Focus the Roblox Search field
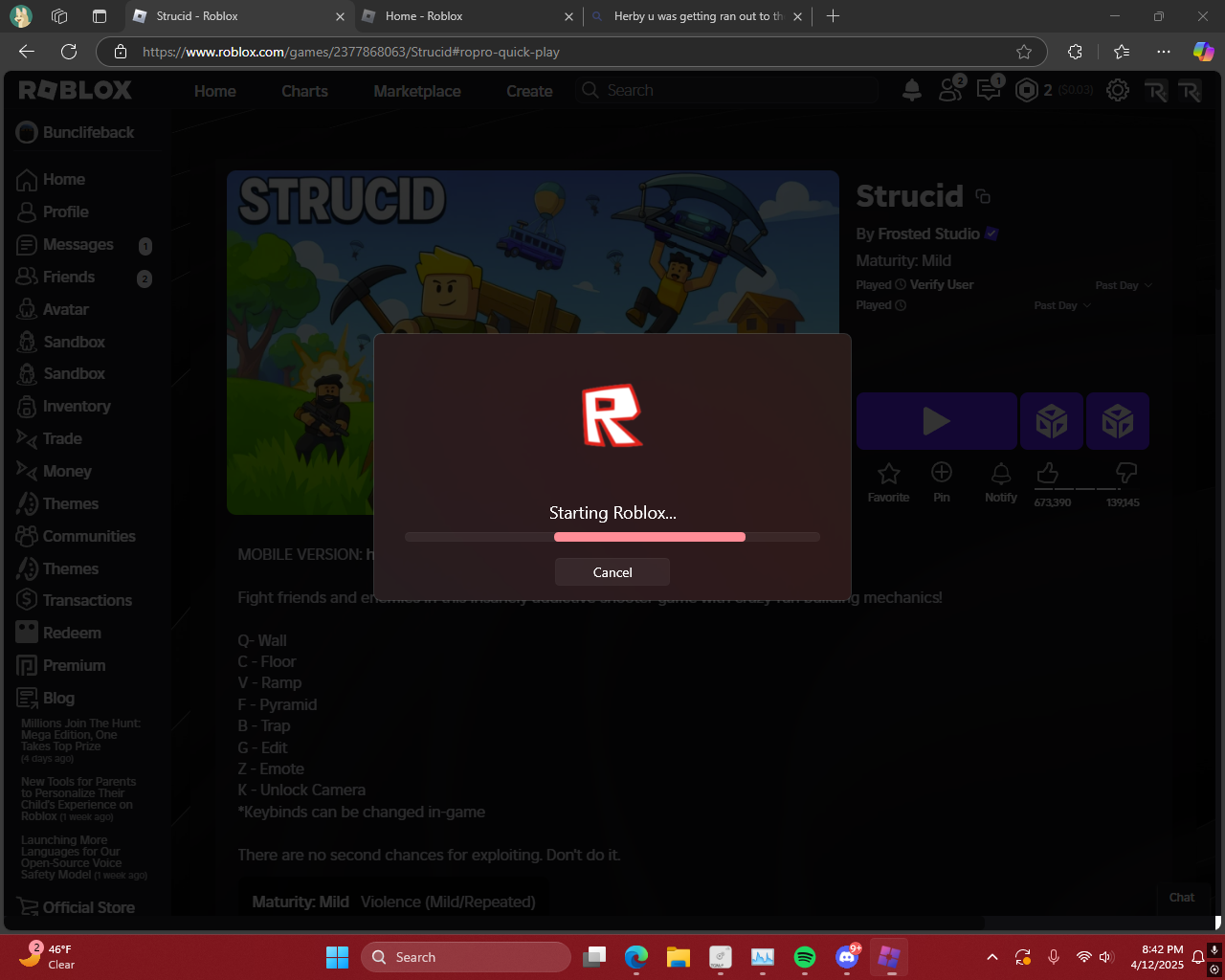 [x=727, y=90]
